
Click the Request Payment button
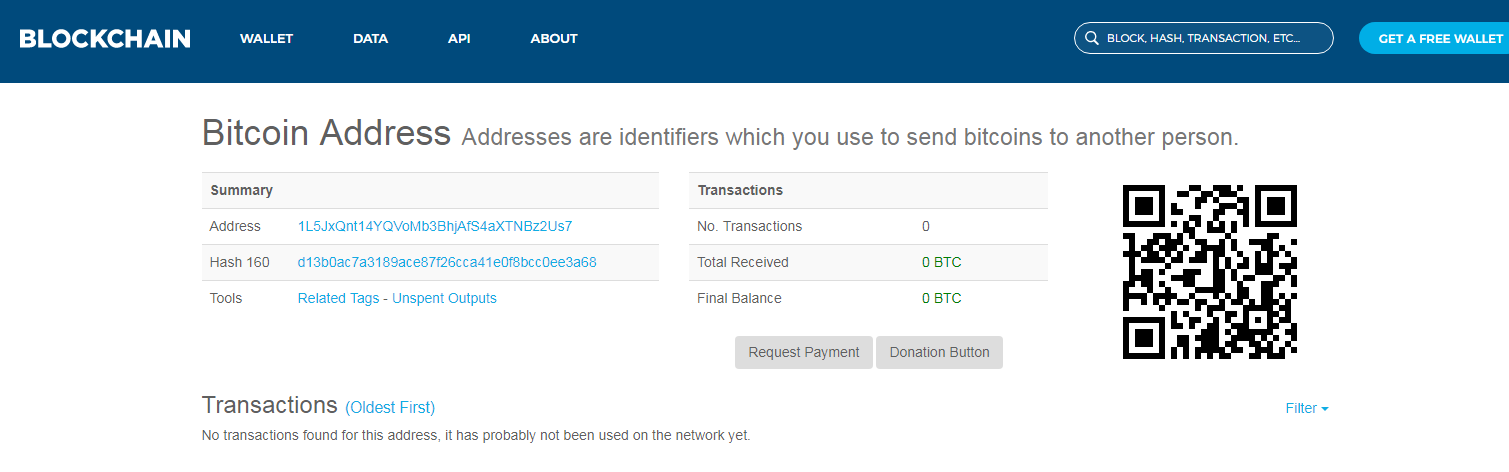click(x=804, y=352)
